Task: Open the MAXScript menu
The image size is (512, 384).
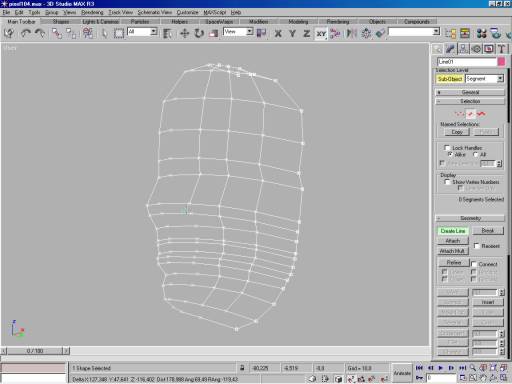Action: click(215, 12)
